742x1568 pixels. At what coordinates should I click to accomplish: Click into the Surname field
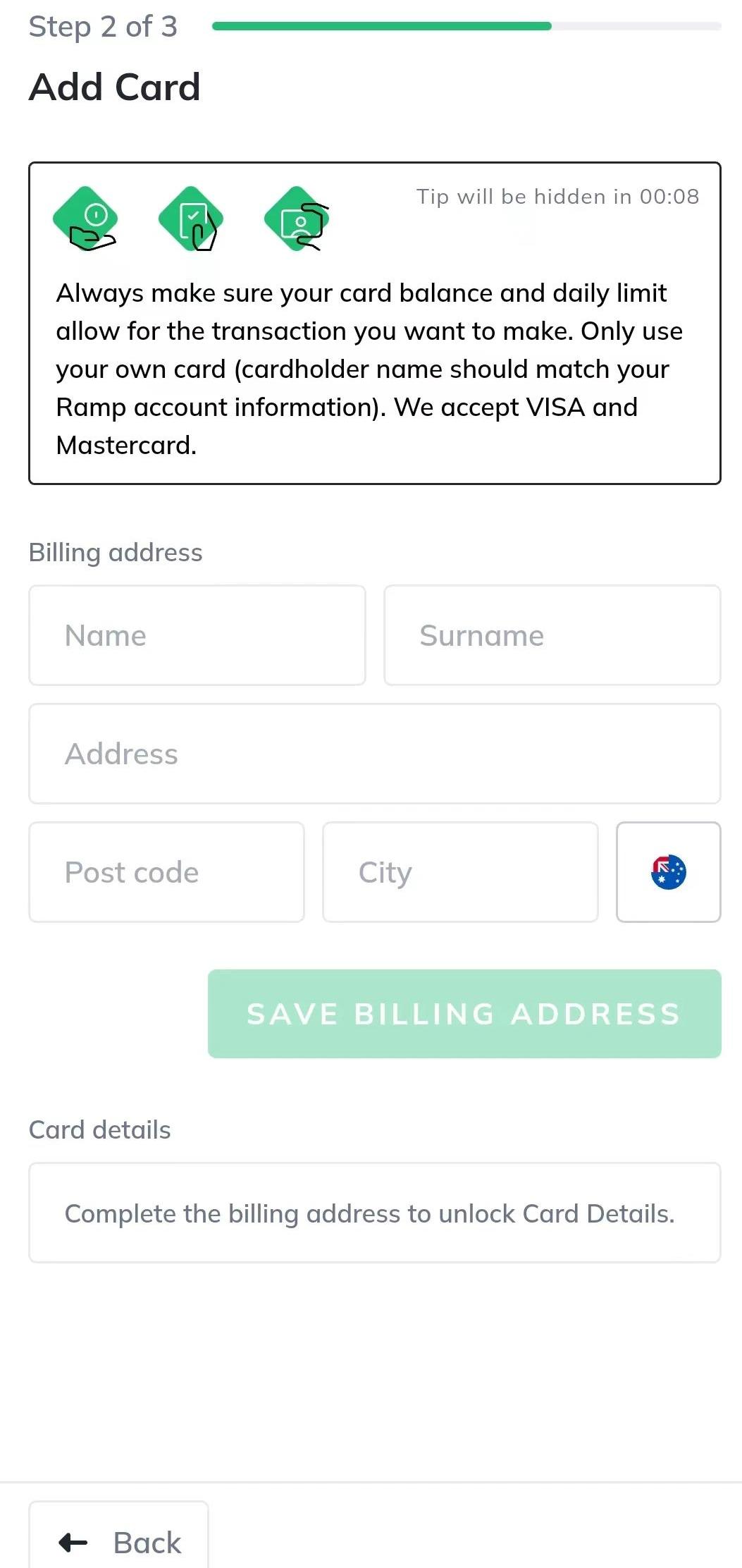552,635
